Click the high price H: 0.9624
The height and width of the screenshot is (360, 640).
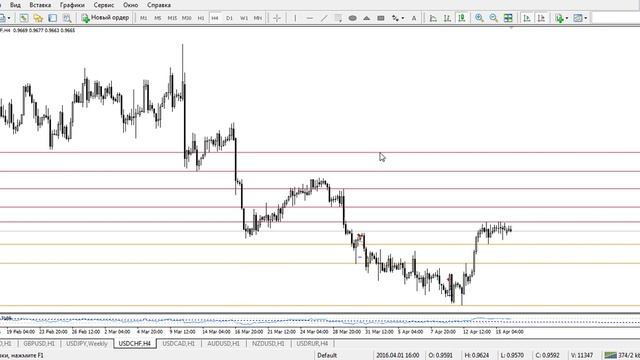[477, 356]
